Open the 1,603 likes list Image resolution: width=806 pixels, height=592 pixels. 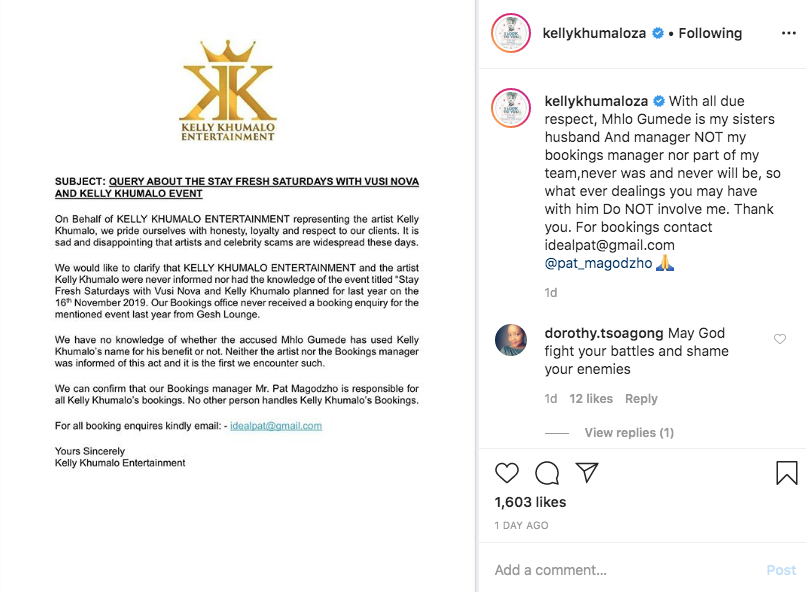coord(530,502)
